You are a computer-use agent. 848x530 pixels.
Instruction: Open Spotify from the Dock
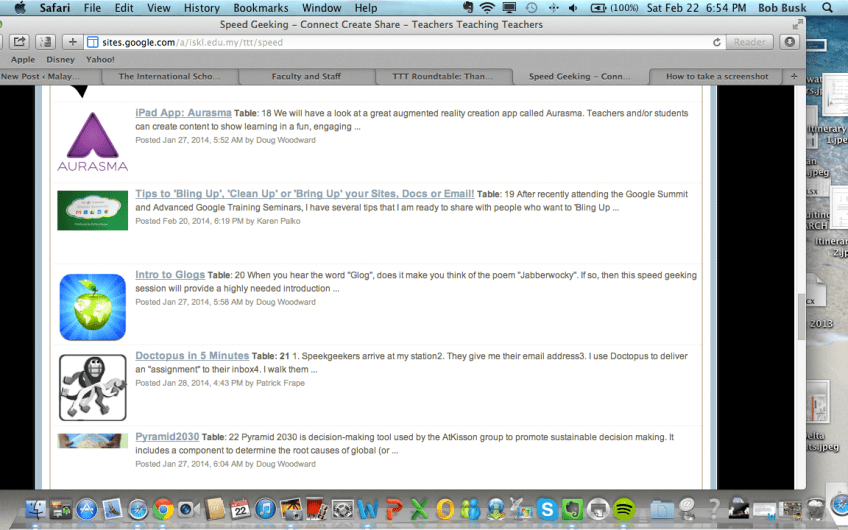[x=624, y=509]
